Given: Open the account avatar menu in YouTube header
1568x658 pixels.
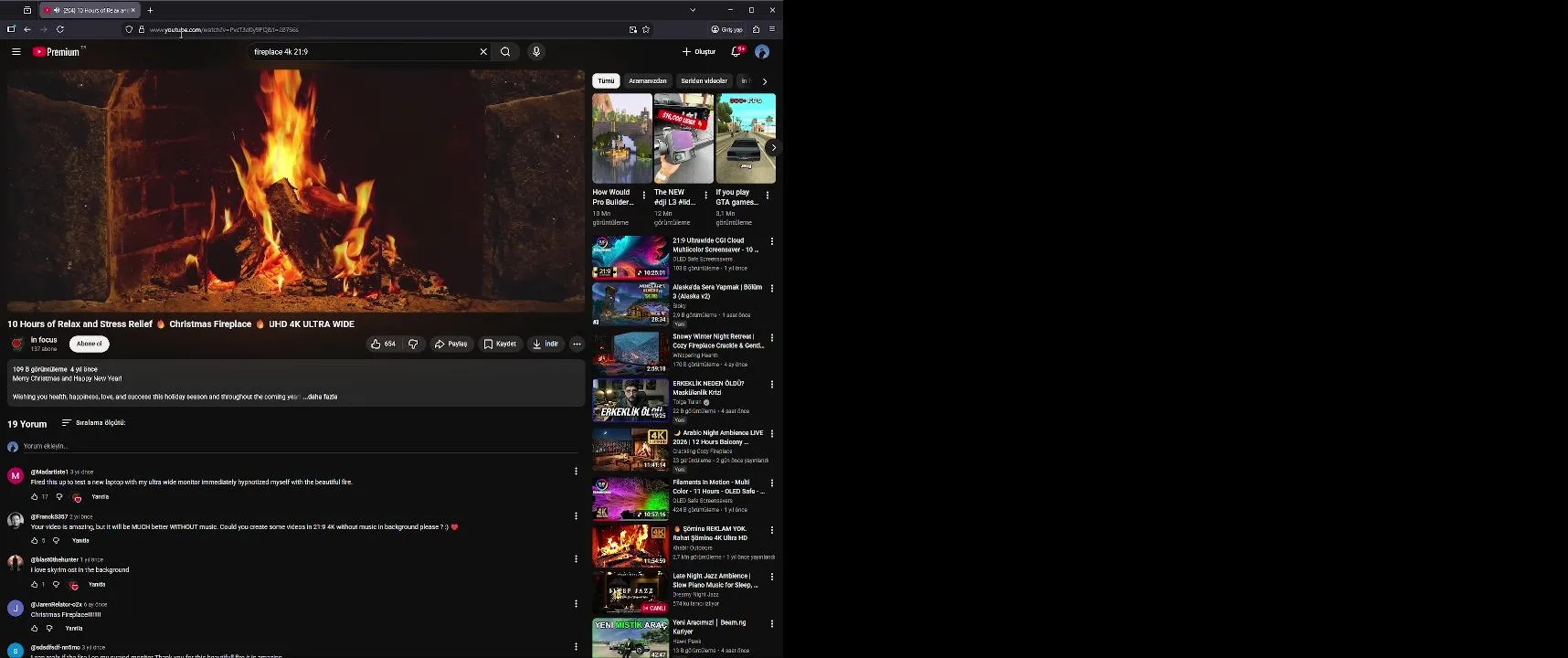Looking at the screenshot, I should point(762,52).
